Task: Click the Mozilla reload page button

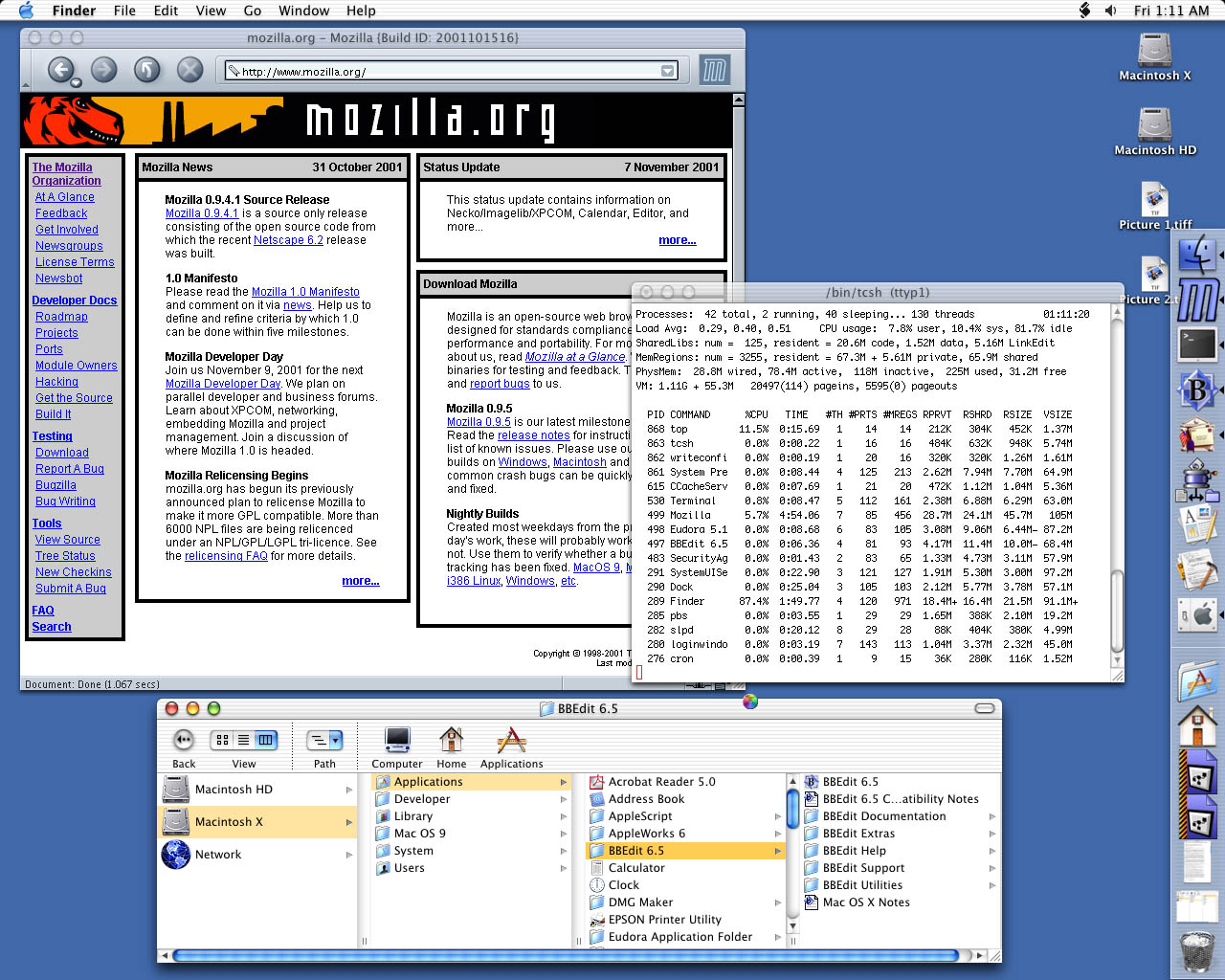Action: click(x=146, y=70)
